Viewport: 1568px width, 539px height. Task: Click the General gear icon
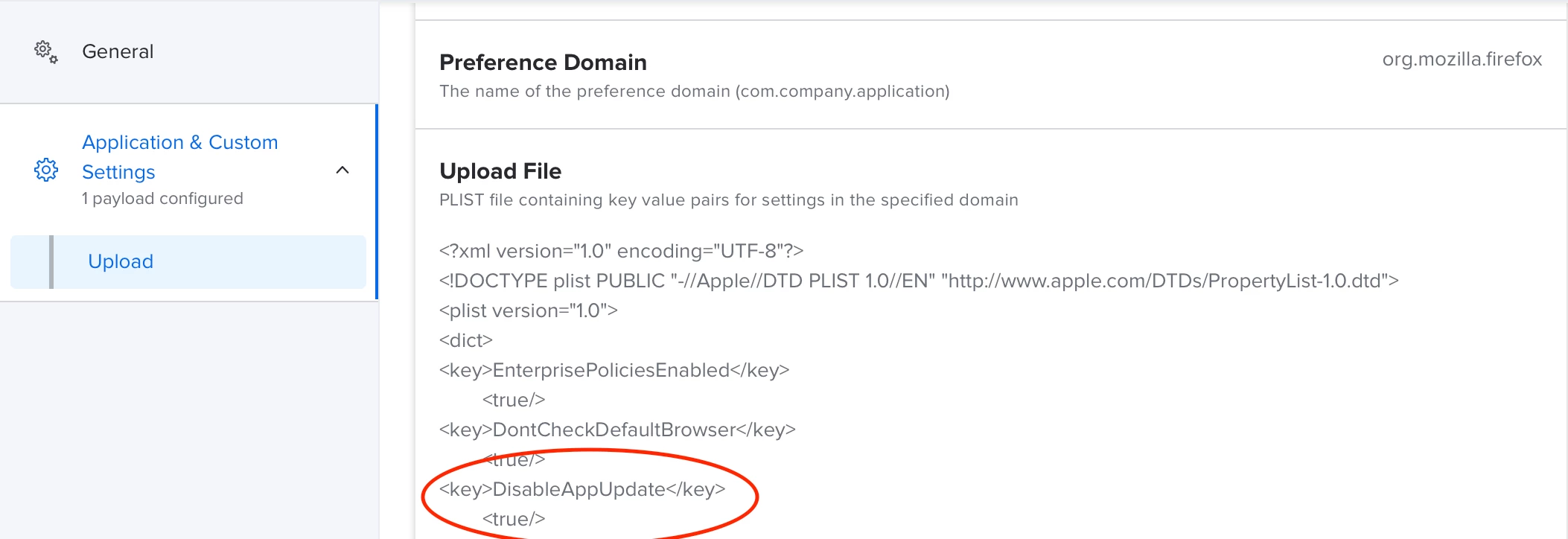click(x=45, y=52)
